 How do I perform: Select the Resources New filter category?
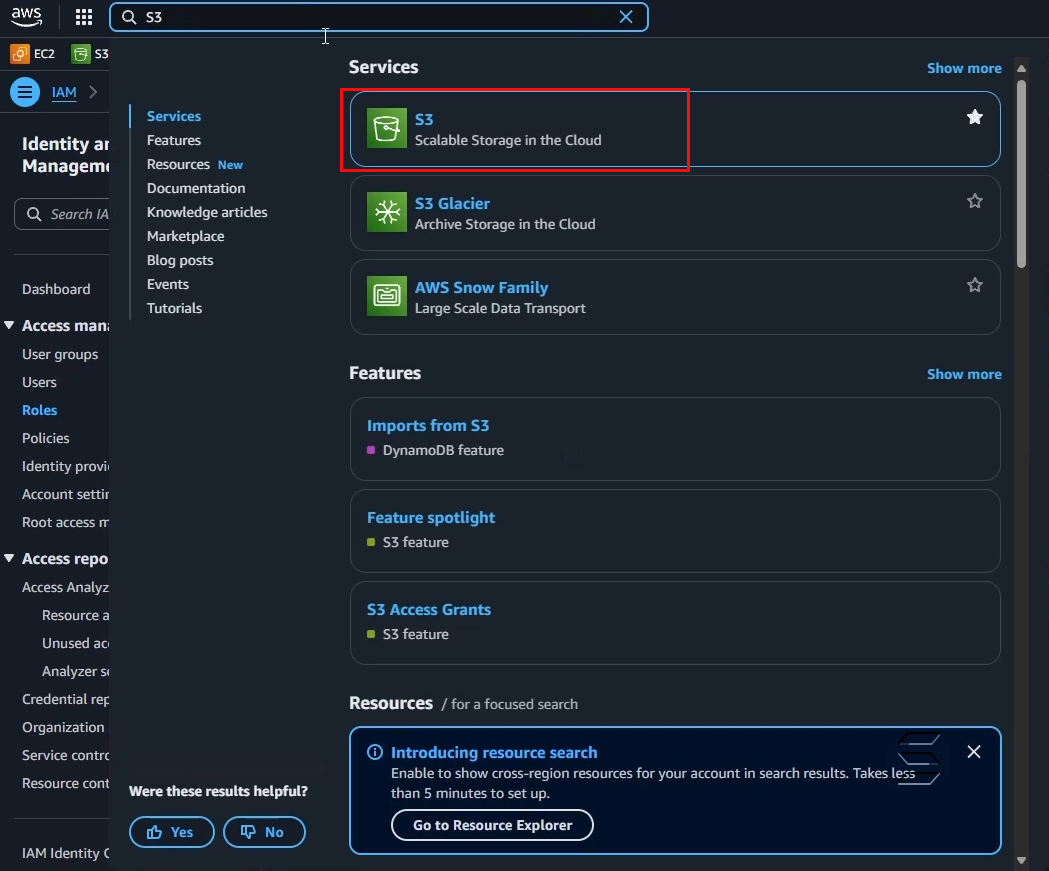tap(195, 165)
